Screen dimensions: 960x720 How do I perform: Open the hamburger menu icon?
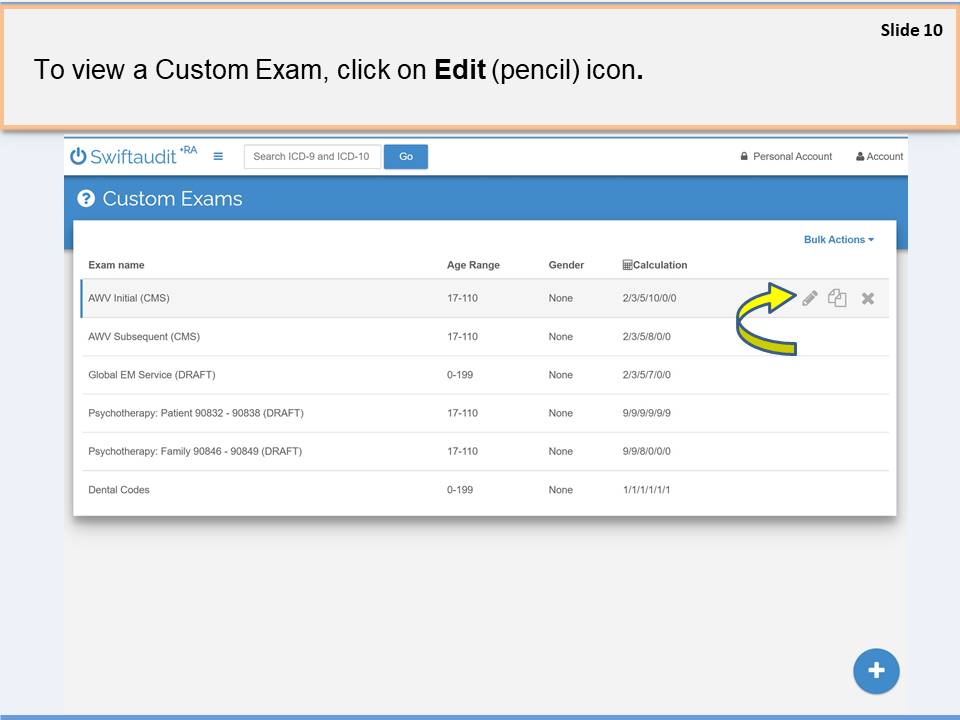(x=218, y=156)
